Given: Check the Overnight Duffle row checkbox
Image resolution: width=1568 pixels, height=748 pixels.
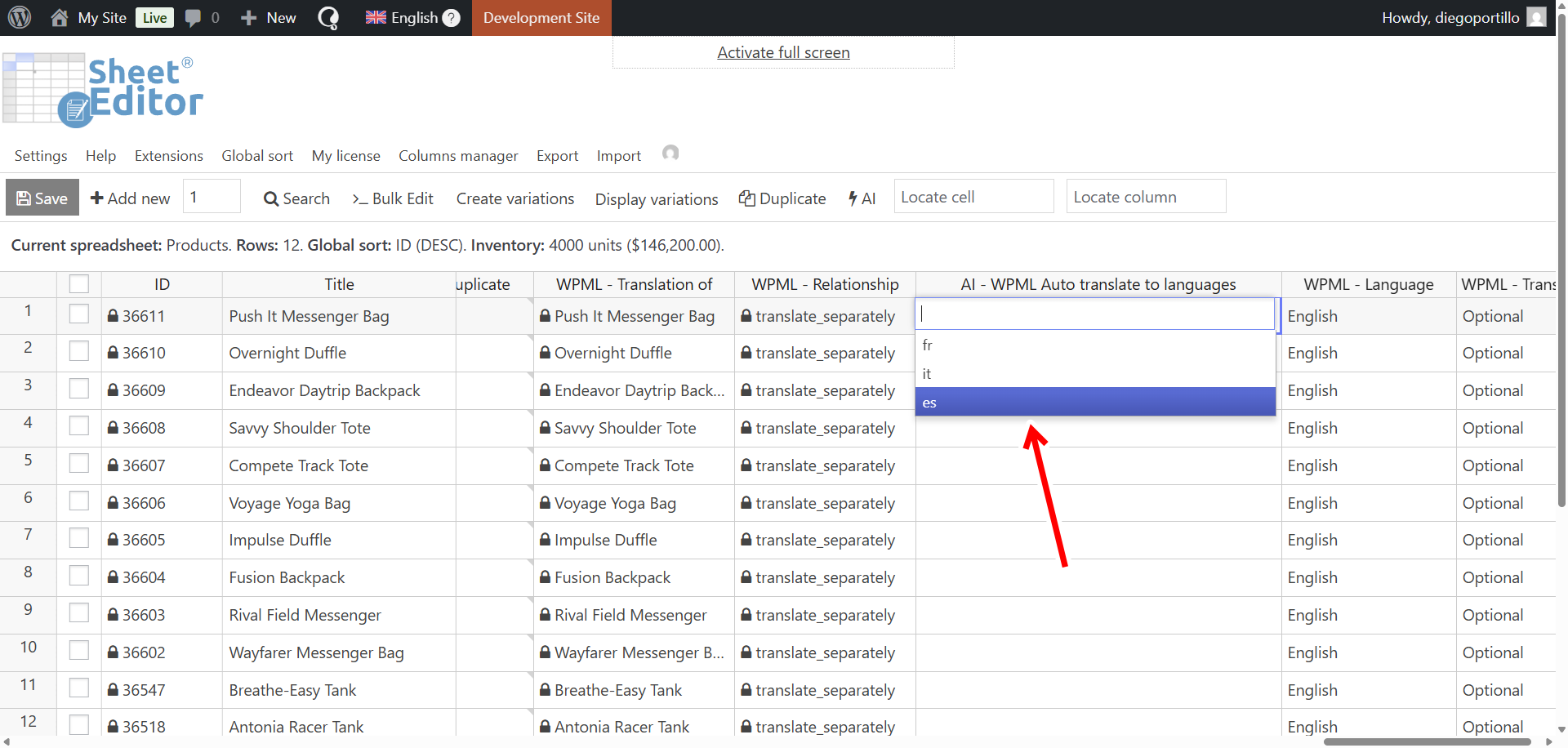Looking at the screenshot, I should (x=79, y=352).
